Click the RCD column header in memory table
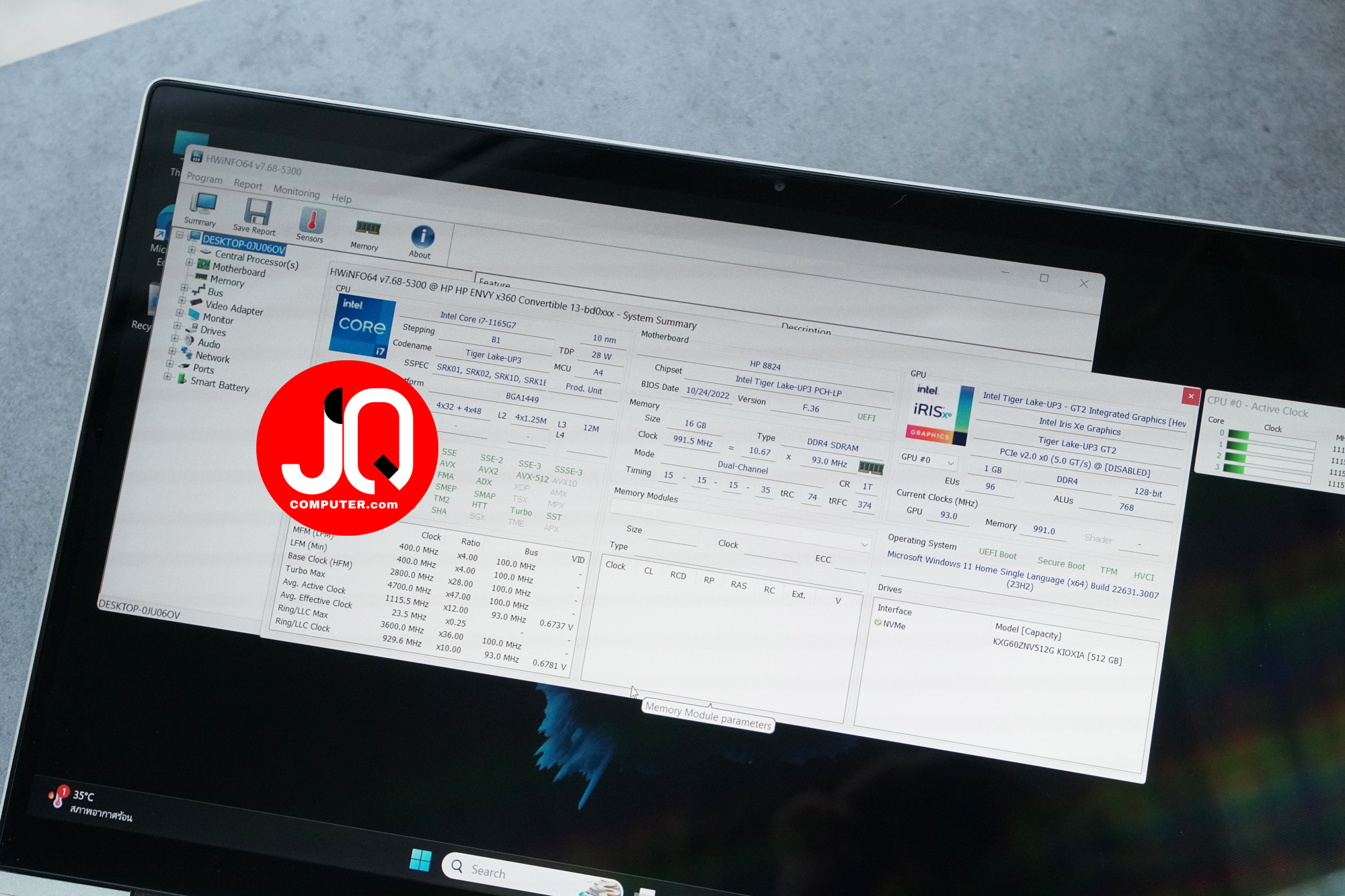This screenshot has width=1345, height=896. pyautogui.click(x=678, y=575)
